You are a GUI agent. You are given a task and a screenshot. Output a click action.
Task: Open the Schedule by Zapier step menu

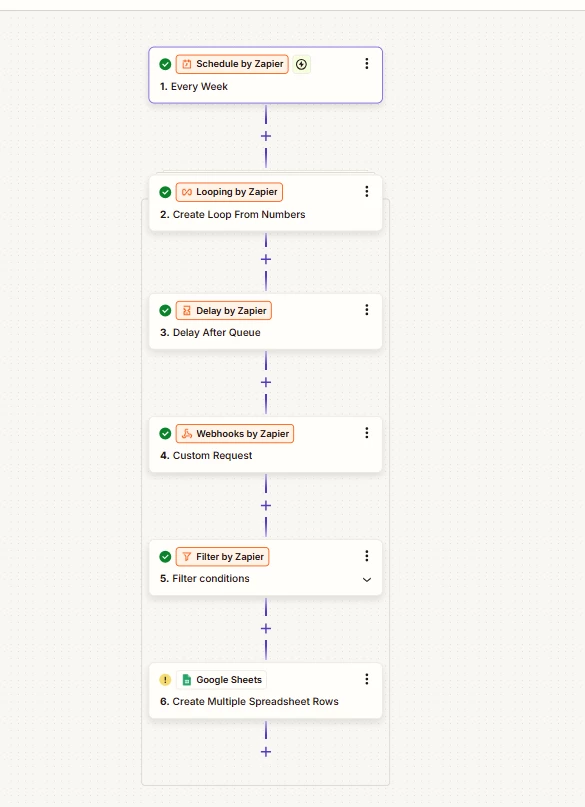tap(366, 63)
